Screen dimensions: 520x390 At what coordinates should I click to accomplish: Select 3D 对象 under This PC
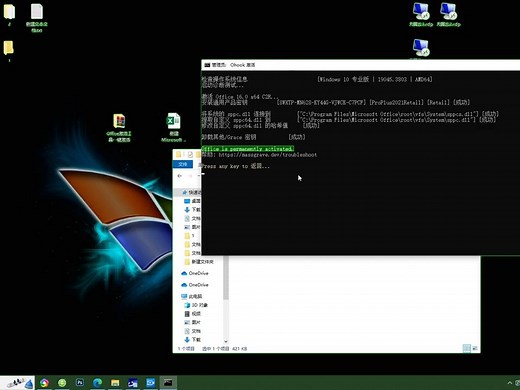point(196,305)
